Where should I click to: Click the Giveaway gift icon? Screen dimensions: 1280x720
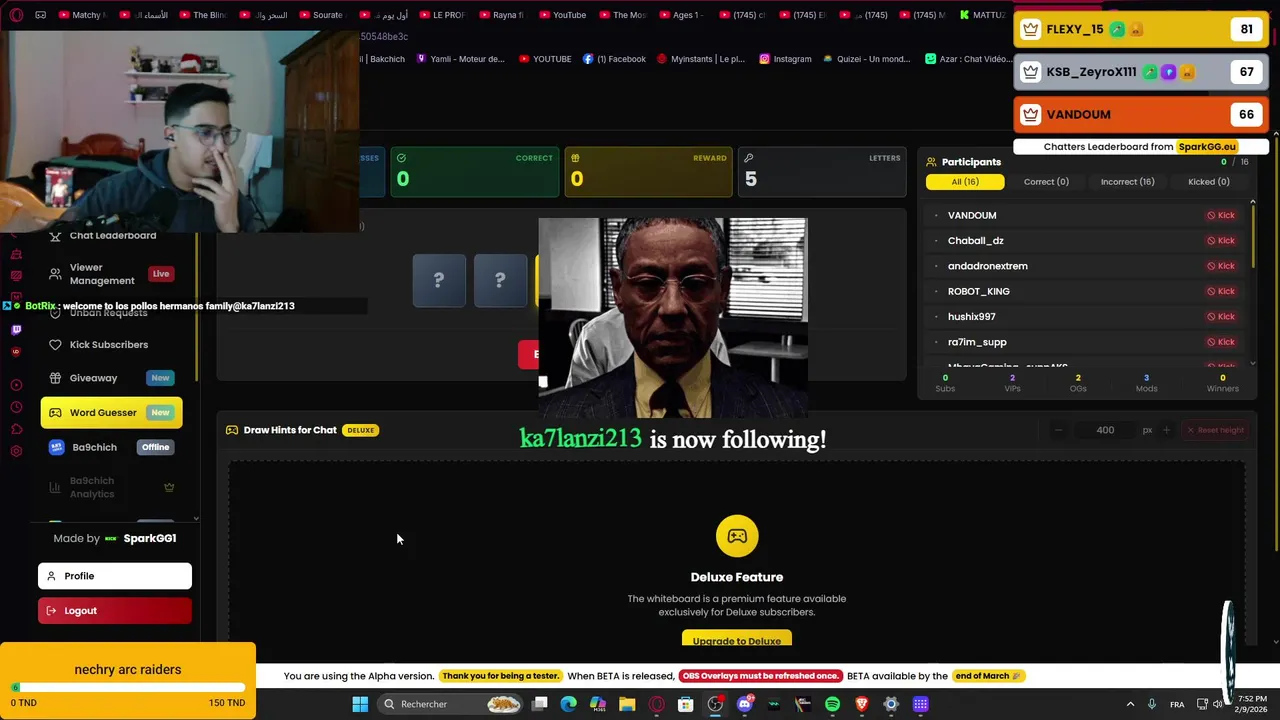[55, 378]
